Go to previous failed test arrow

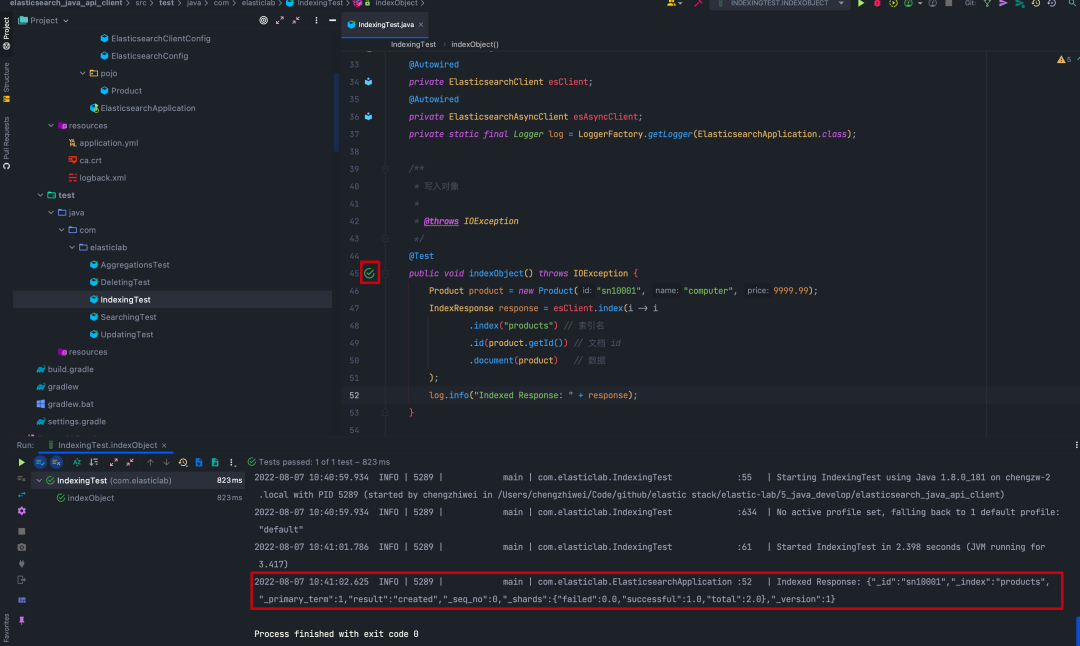click(150, 462)
